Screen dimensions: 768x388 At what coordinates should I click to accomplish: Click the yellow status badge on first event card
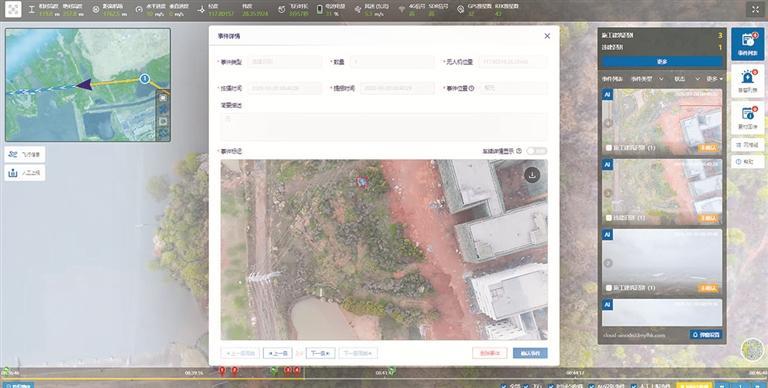tap(708, 147)
